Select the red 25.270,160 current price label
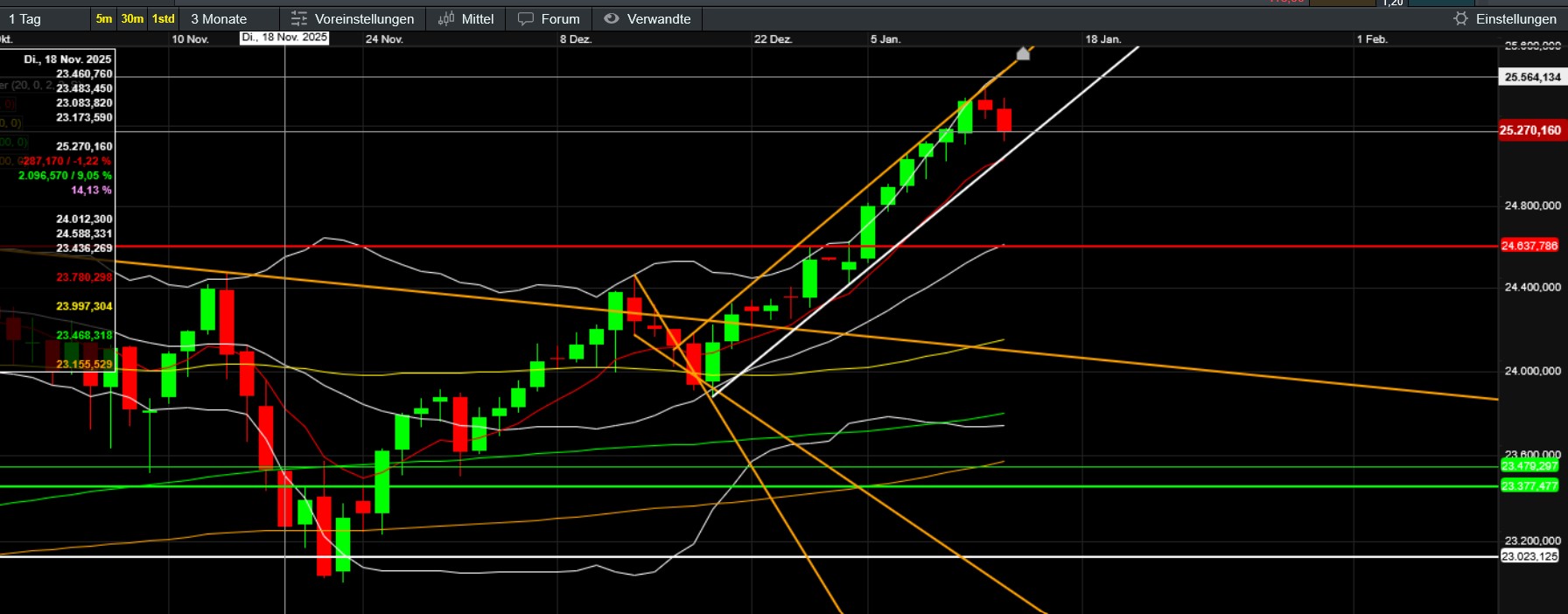Screen dimensions: 1568x614 (x=1529, y=130)
